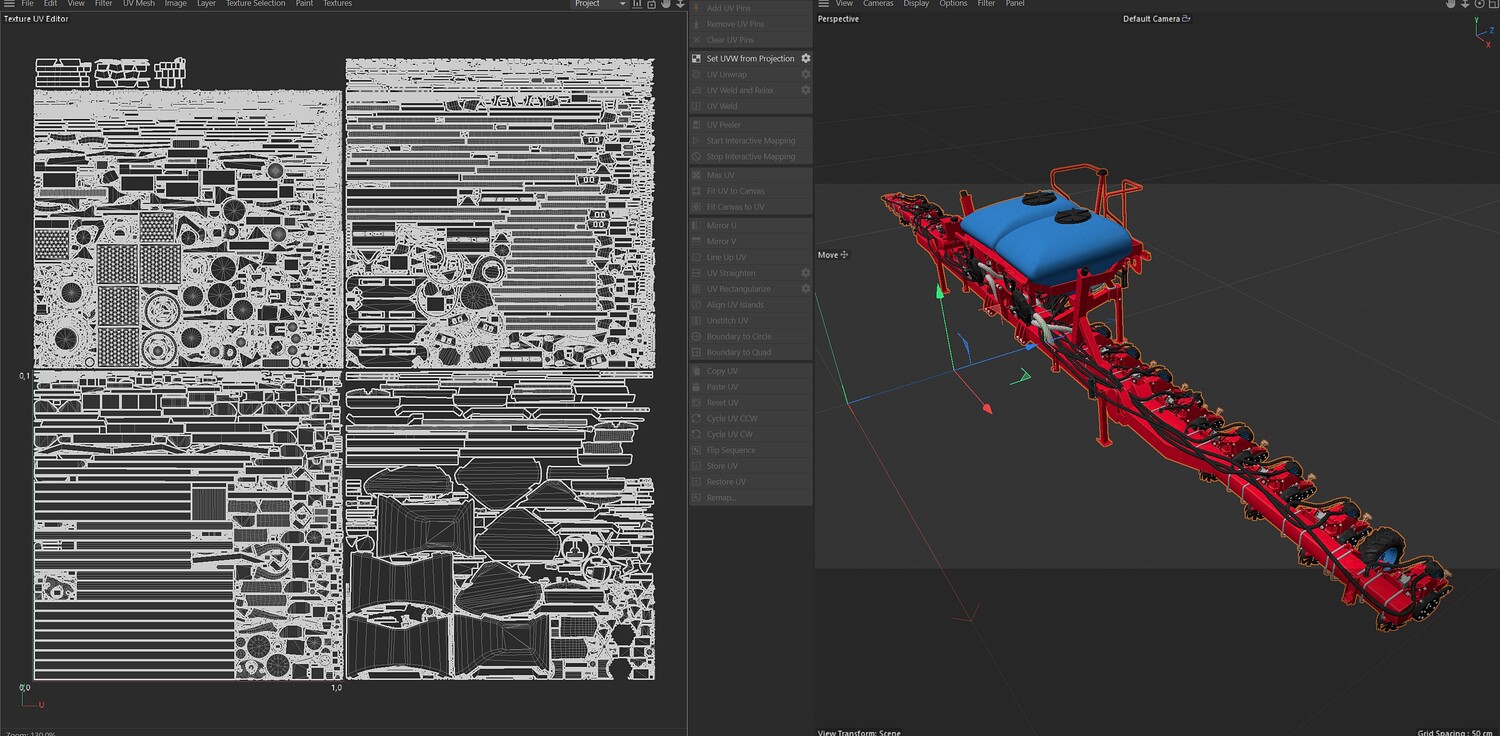1500x736 pixels.
Task: Toggle the lock icon in UV editor header
Action: tap(652, 4)
